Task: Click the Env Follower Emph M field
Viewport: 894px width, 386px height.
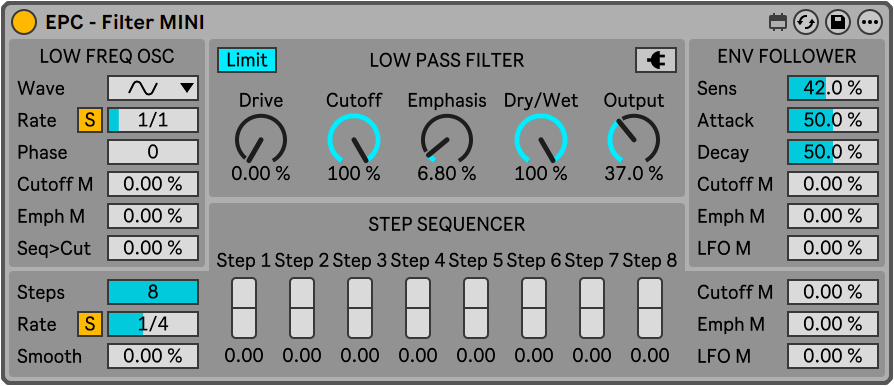Action: pos(832,216)
